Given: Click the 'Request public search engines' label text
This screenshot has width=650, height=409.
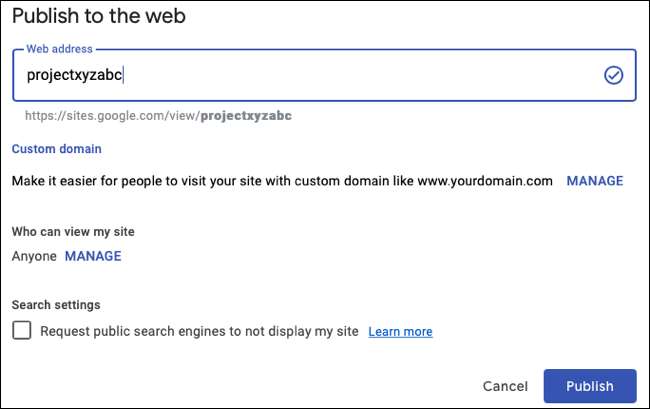Looking at the screenshot, I should 200,332.
